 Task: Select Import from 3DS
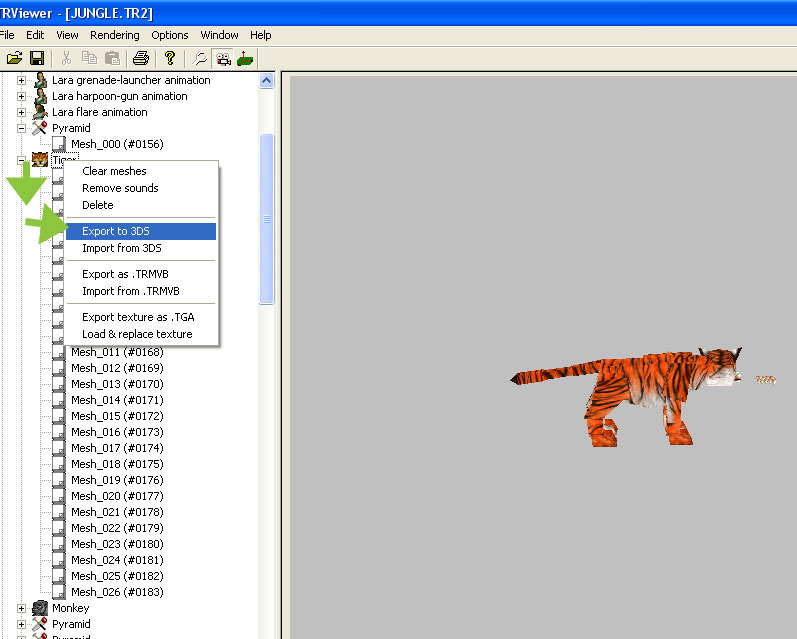pyautogui.click(x=141, y=248)
